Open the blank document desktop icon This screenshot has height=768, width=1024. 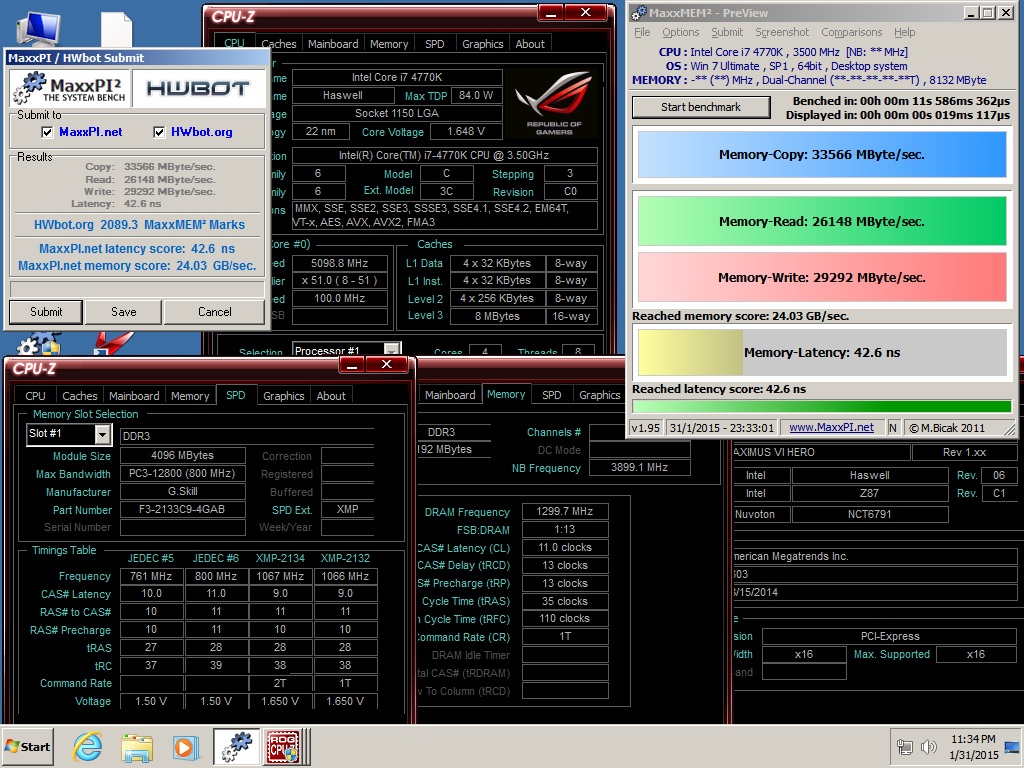116,29
